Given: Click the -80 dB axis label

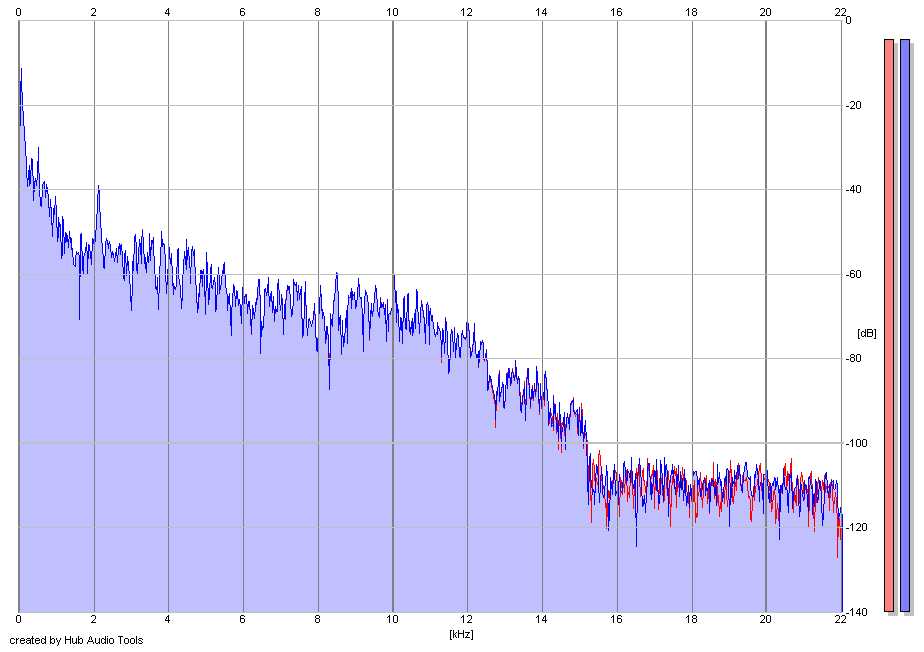Looking at the screenshot, I should (853, 358).
